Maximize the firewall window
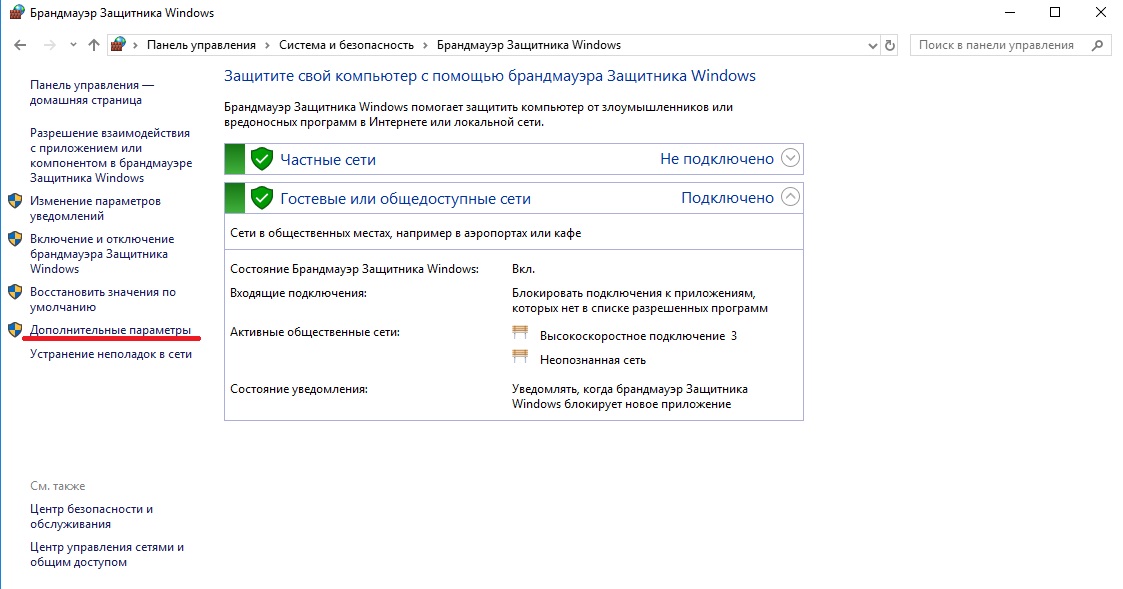The height and width of the screenshot is (589, 1123). tap(1055, 13)
